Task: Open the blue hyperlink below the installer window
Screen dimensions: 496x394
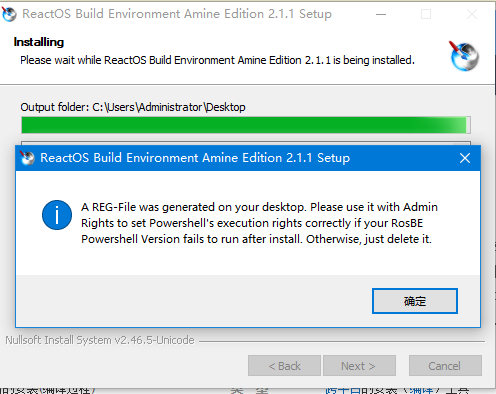Action: pos(378,391)
